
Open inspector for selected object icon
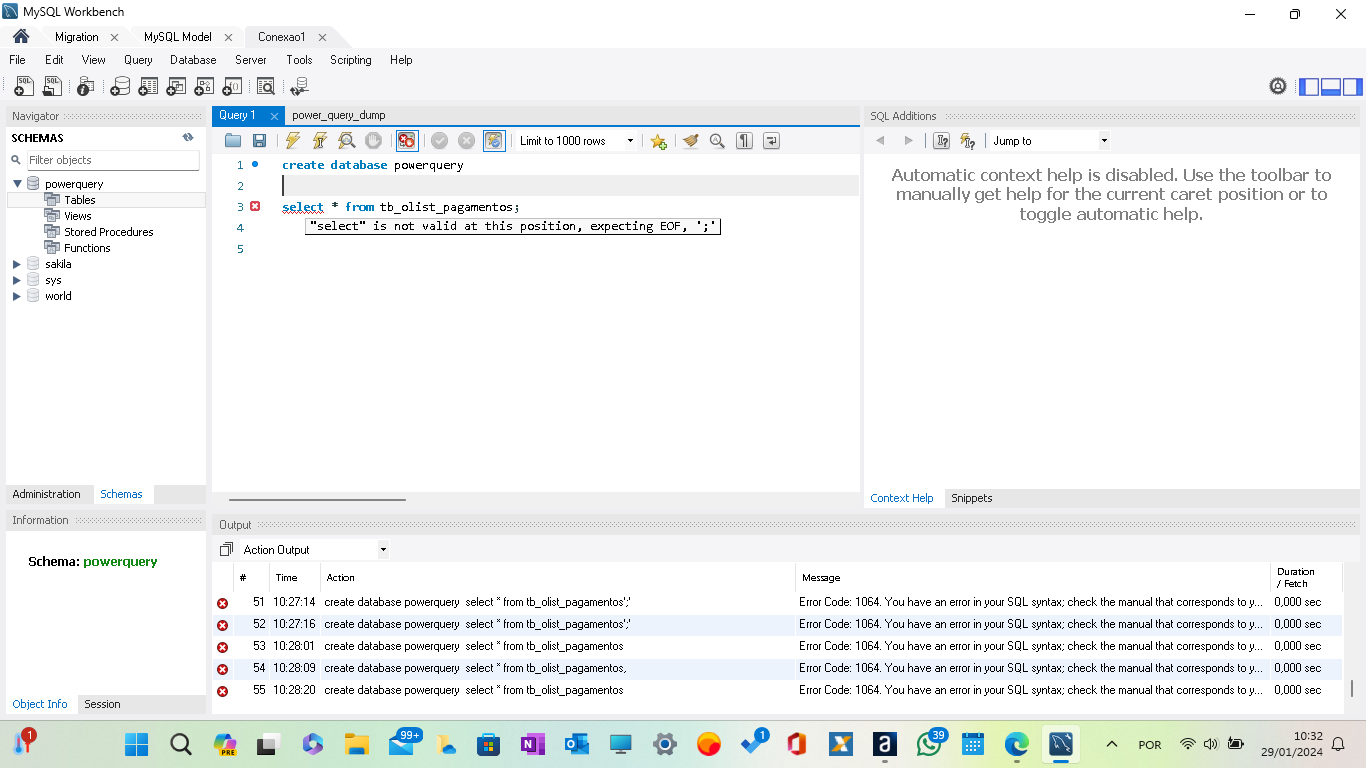(x=86, y=87)
